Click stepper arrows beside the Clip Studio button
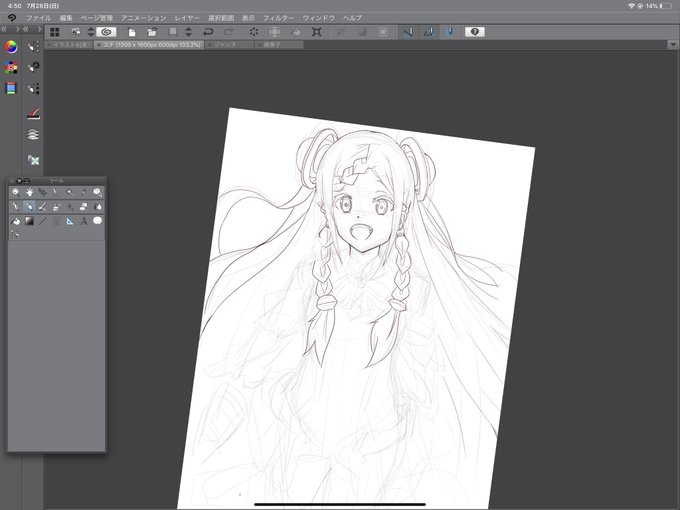This screenshot has width=680, height=510. 91,32
